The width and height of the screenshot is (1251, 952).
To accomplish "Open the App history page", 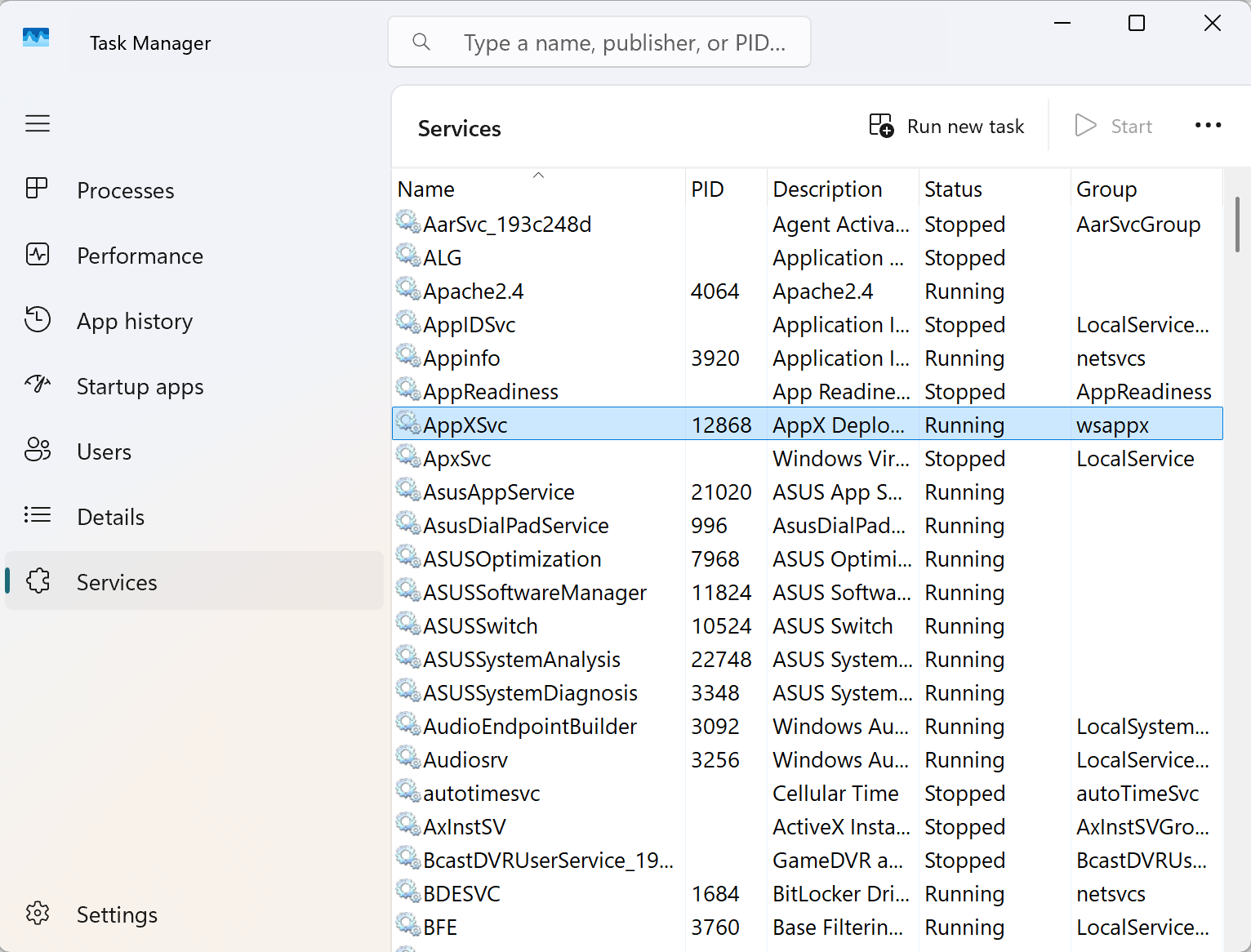I will (194, 321).
